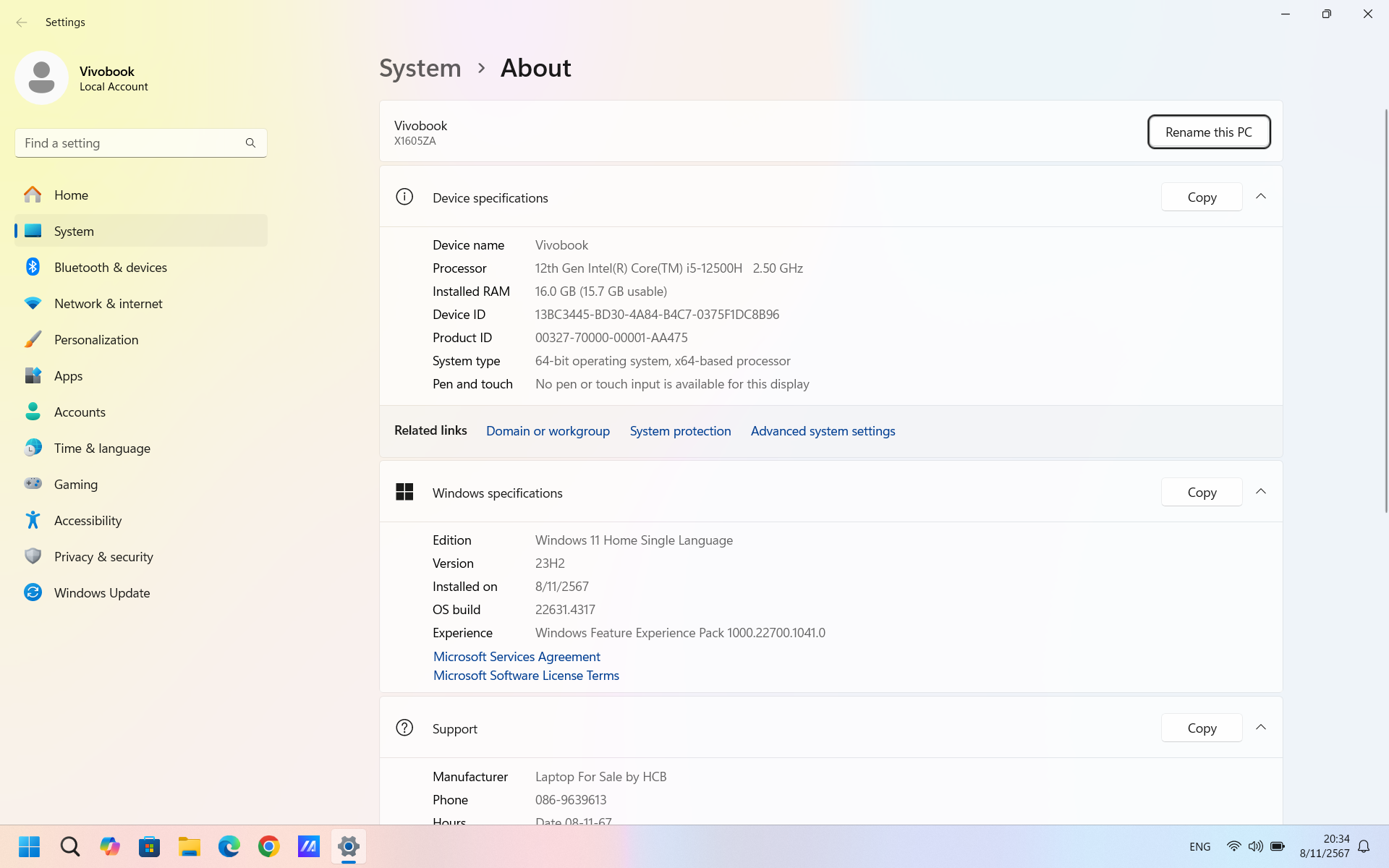
Task: Open MyASUS app from taskbar
Action: coord(309,846)
